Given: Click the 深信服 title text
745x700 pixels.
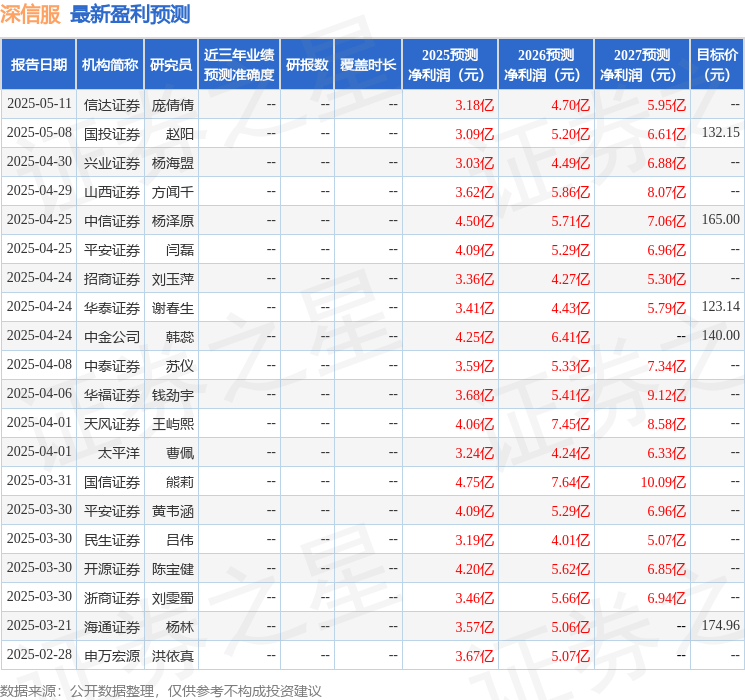Looking at the screenshot, I should point(30,14).
